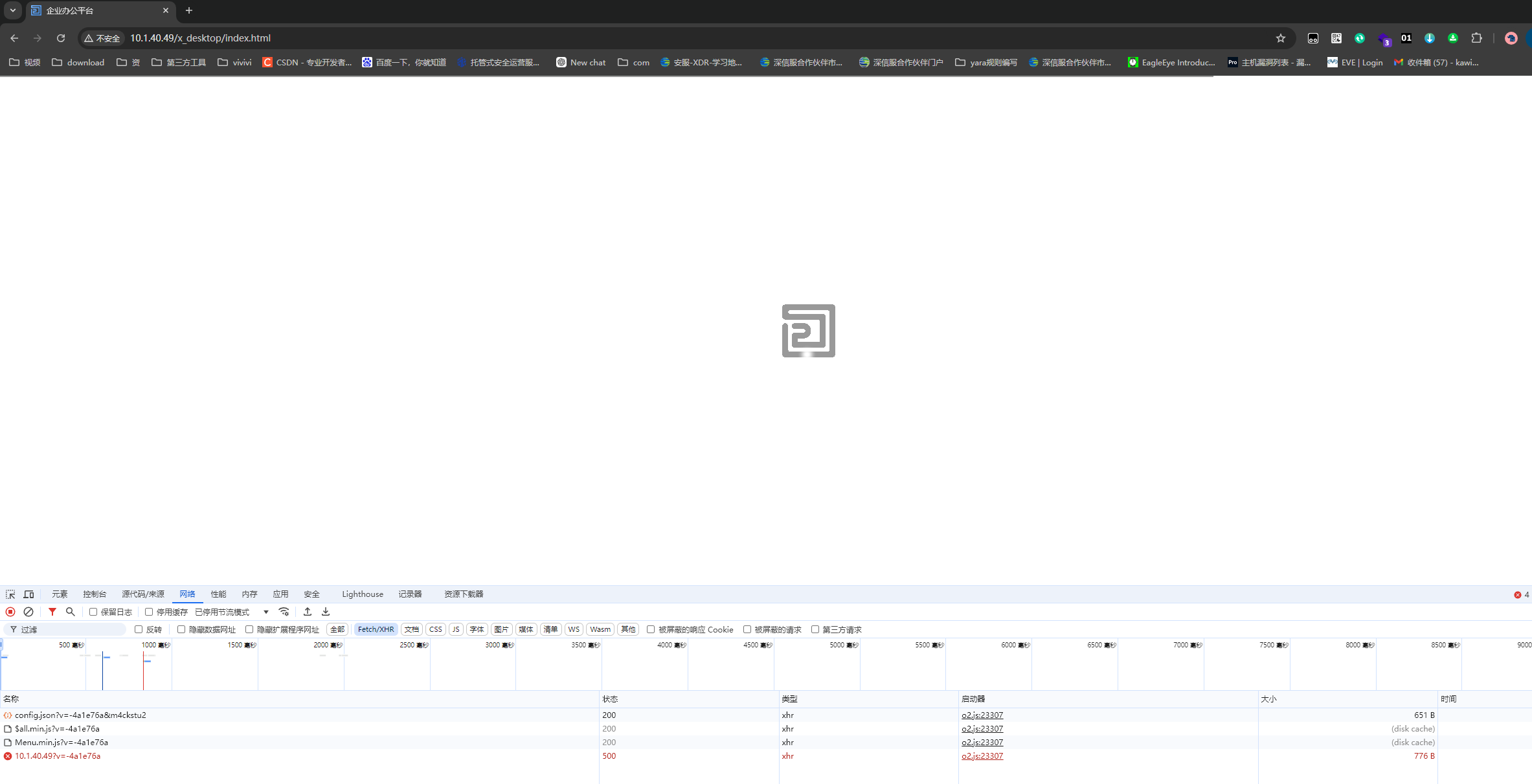Open network conditions wifi icon

coord(284,612)
